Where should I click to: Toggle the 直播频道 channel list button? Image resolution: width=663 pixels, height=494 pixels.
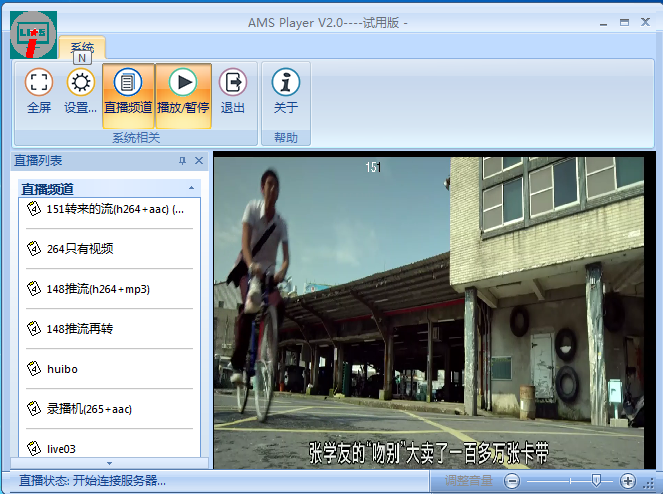point(128,92)
